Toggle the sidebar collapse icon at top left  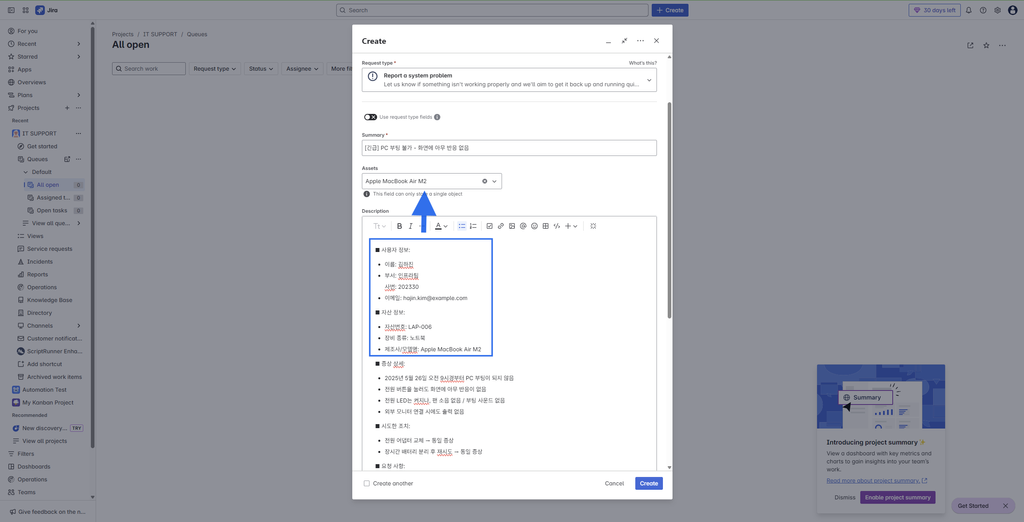coord(11,10)
